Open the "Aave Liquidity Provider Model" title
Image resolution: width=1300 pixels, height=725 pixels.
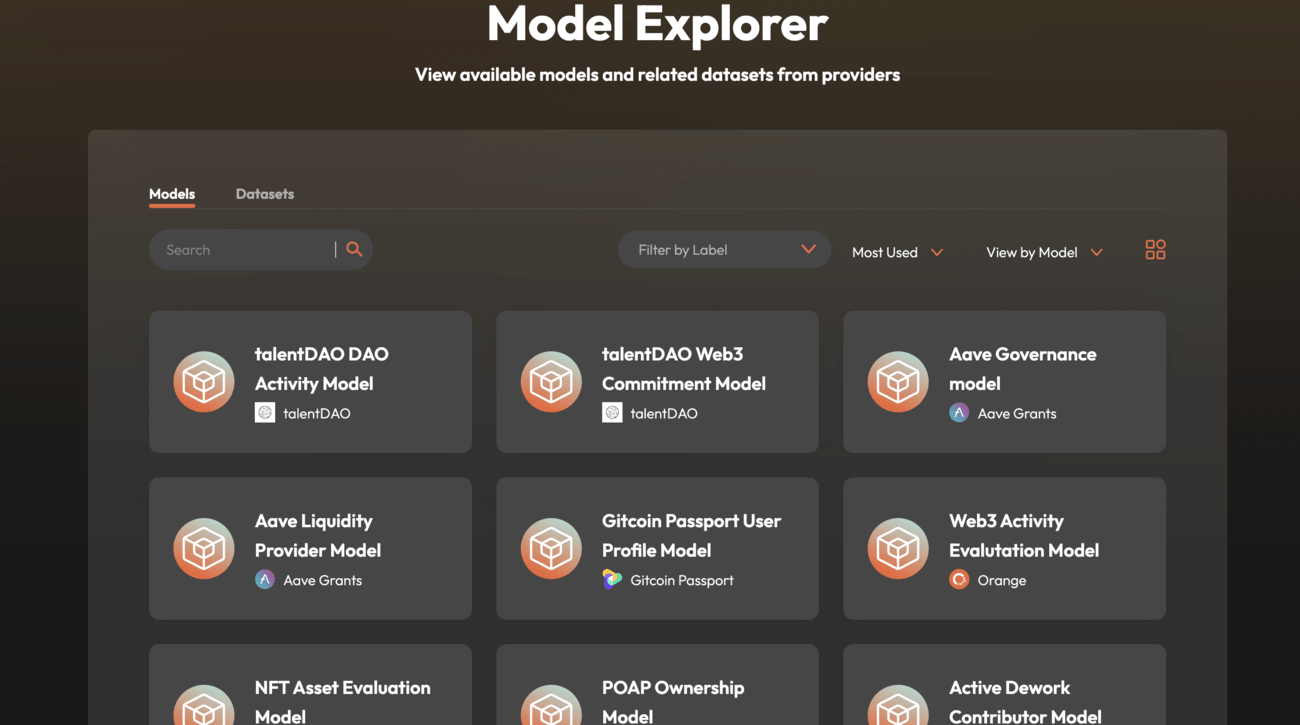[318, 535]
